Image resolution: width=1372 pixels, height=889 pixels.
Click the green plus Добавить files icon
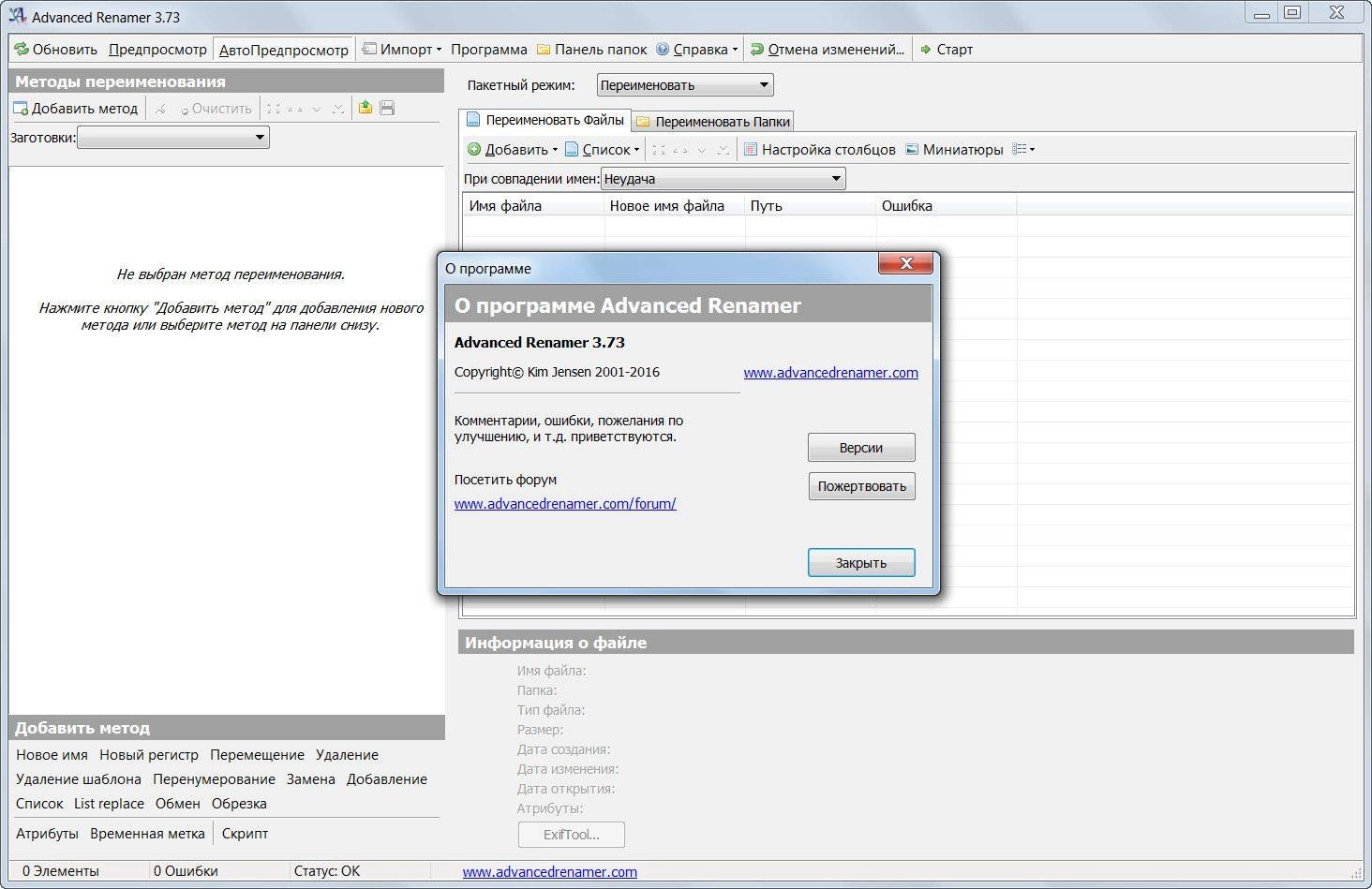coord(474,149)
